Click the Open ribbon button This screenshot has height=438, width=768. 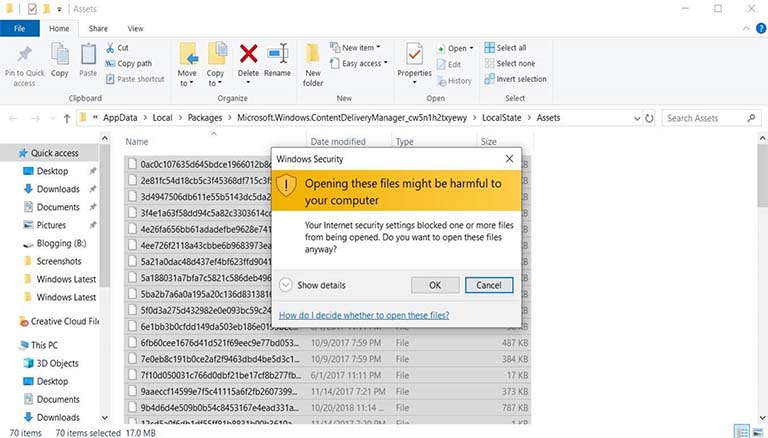pos(455,49)
